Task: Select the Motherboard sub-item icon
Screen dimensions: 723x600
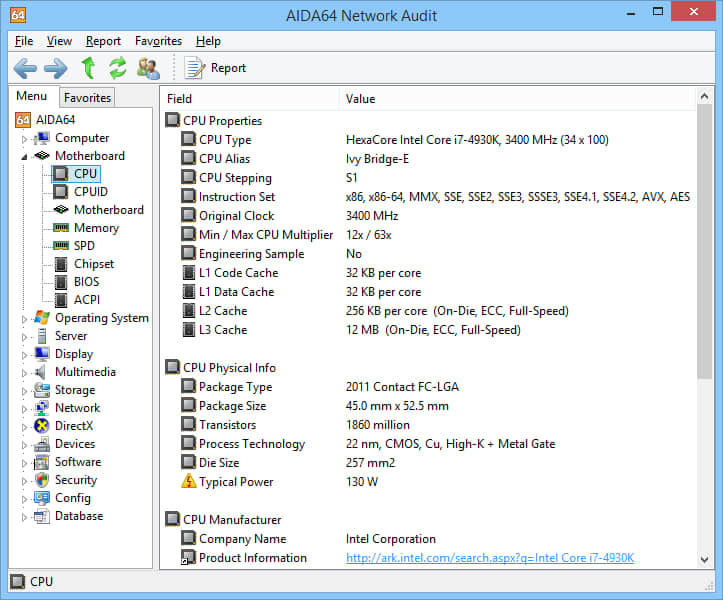Action: (61, 209)
